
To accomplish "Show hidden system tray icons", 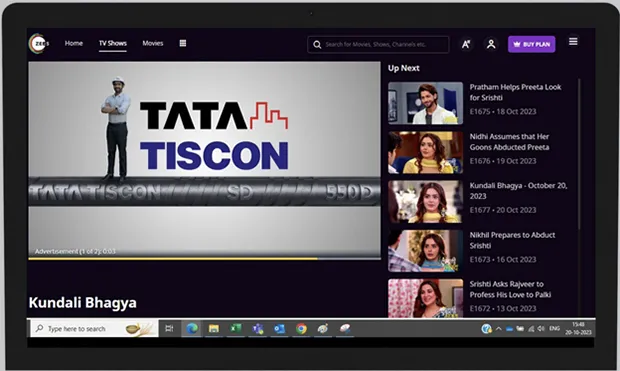I will click(499, 329).
